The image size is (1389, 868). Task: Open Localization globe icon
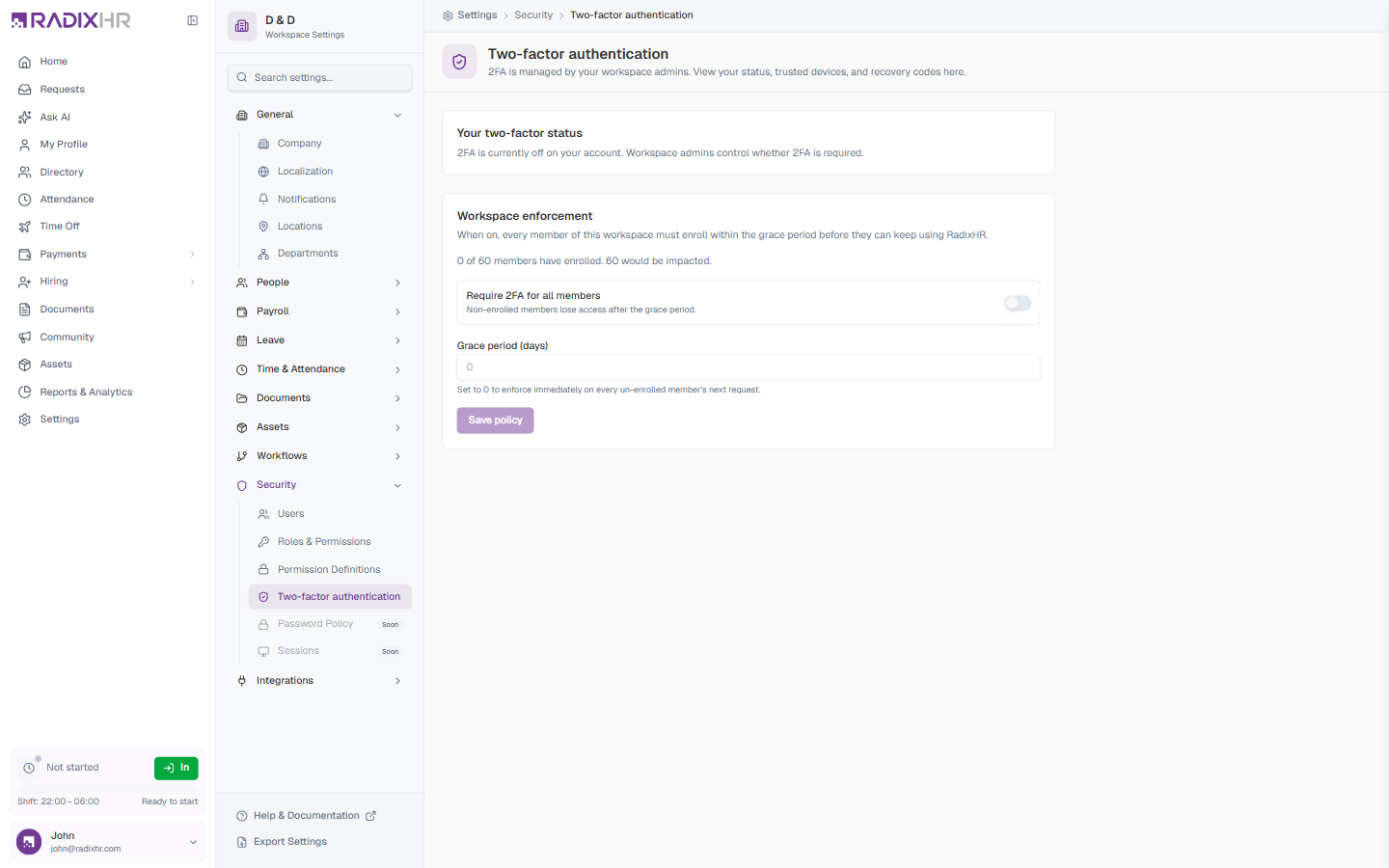(263, 172)
